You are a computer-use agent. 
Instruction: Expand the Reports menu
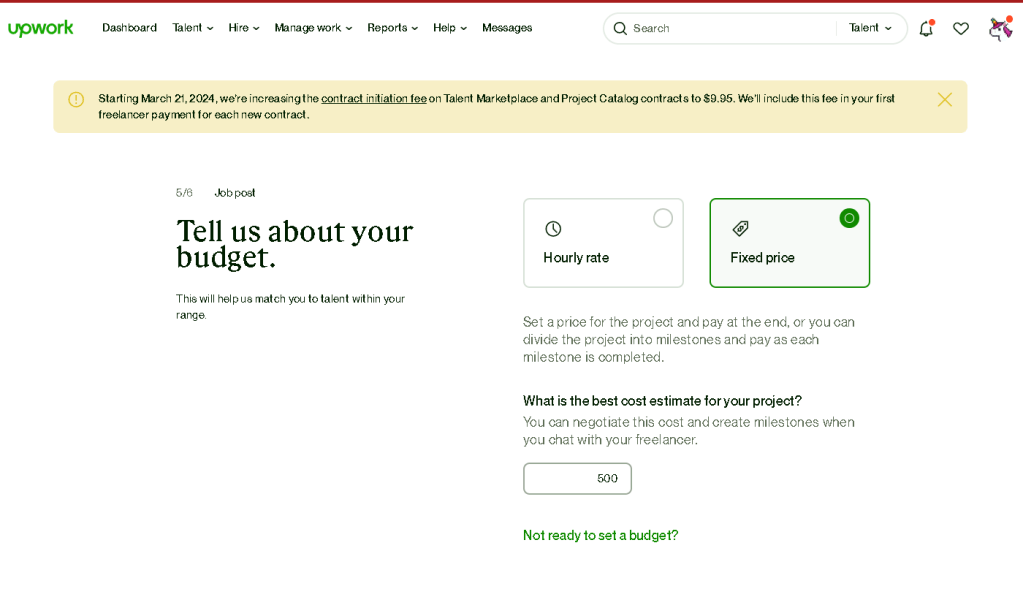coord(392,27)
